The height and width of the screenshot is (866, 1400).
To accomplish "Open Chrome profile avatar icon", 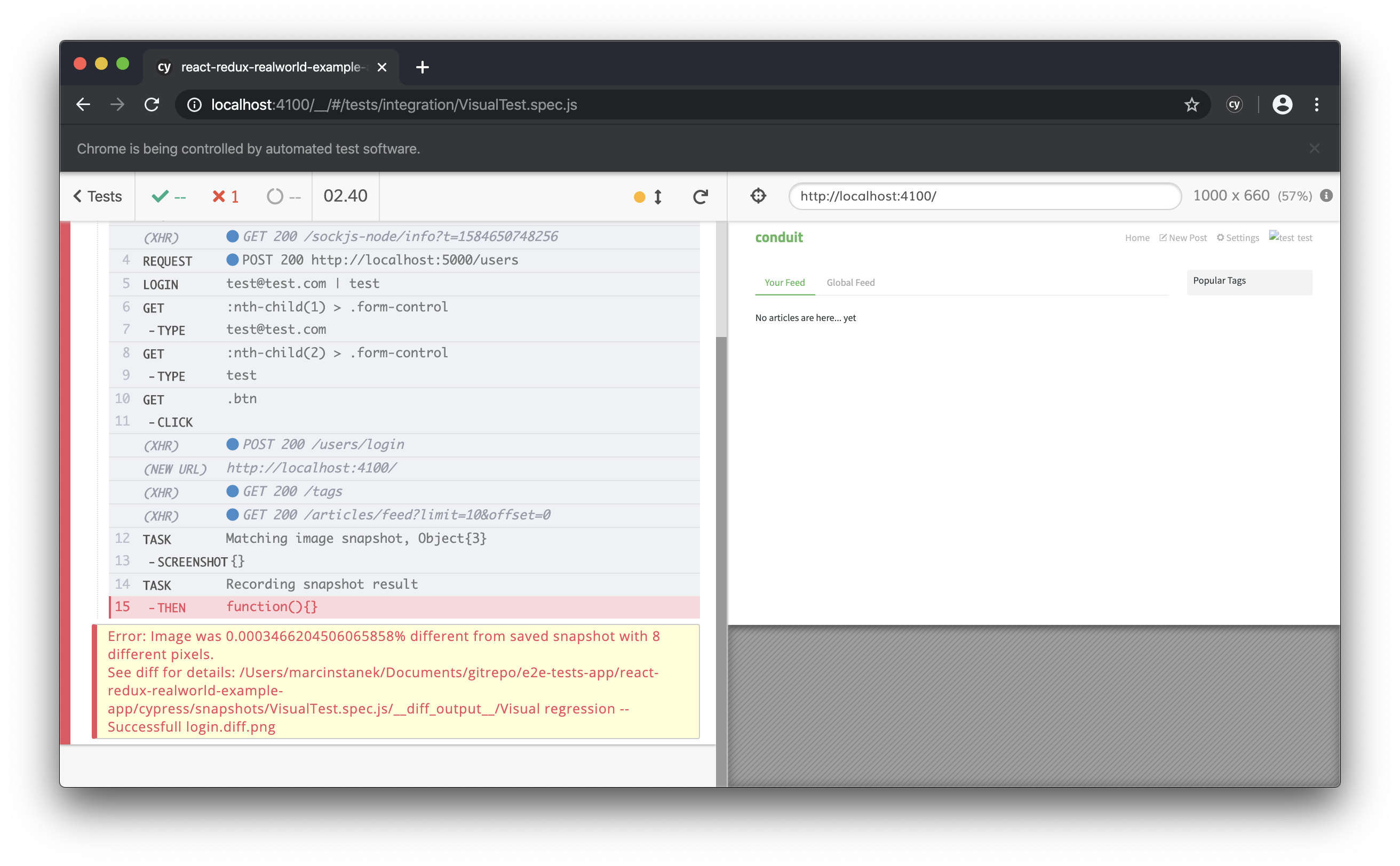I will click(1282, 105).
